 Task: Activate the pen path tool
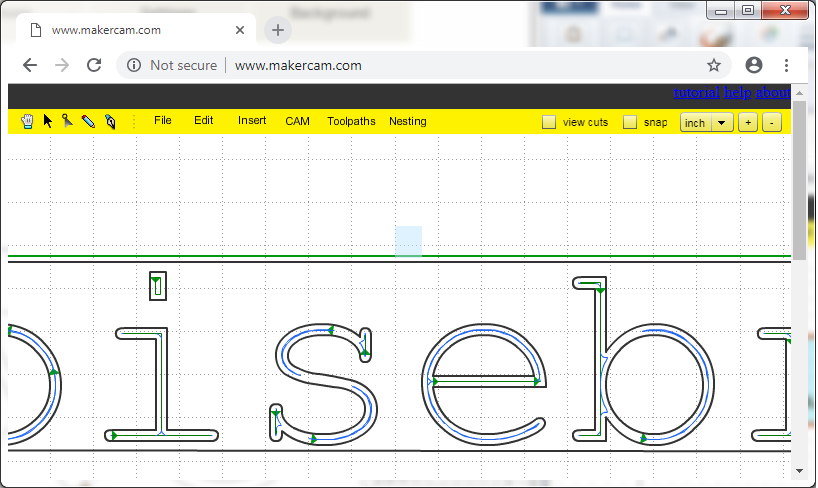coord(109,122)
